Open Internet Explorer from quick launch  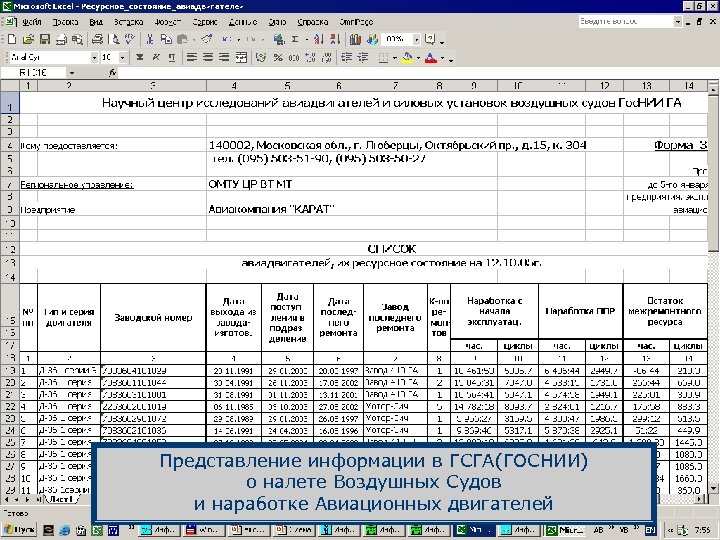(x=64, y=530)
